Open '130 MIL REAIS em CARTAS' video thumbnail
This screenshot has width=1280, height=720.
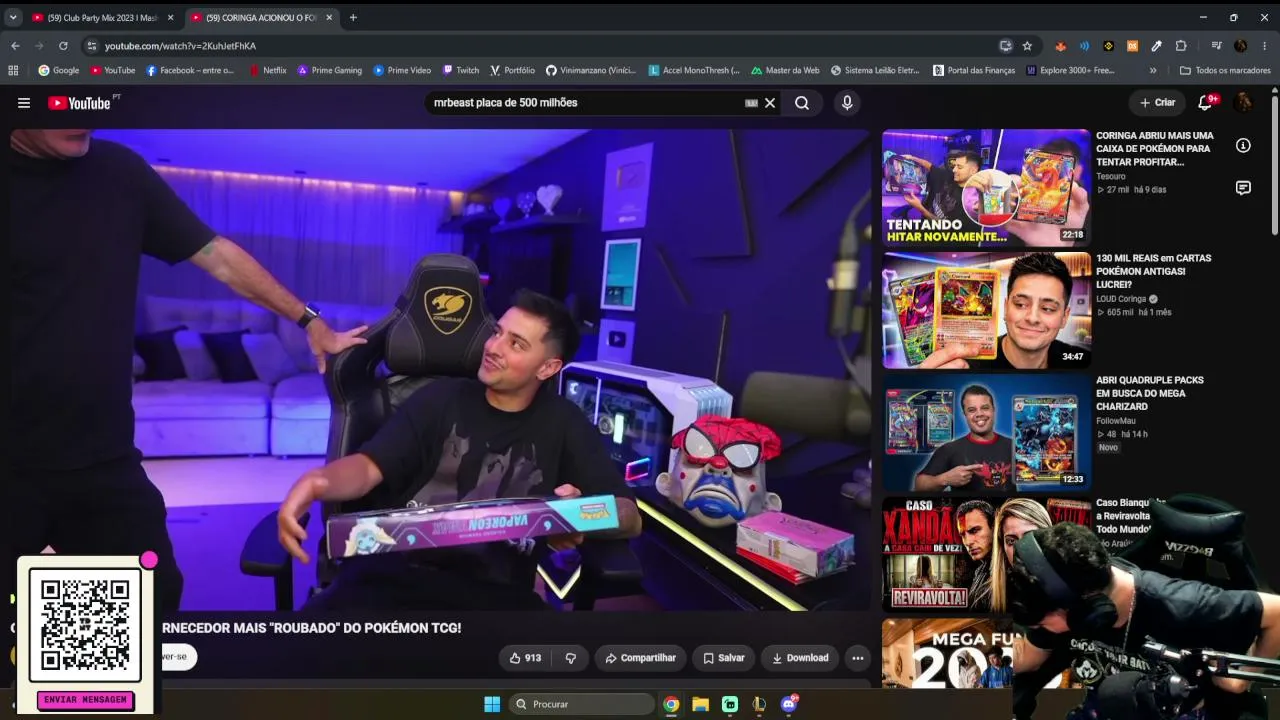[x=986, y=310]
